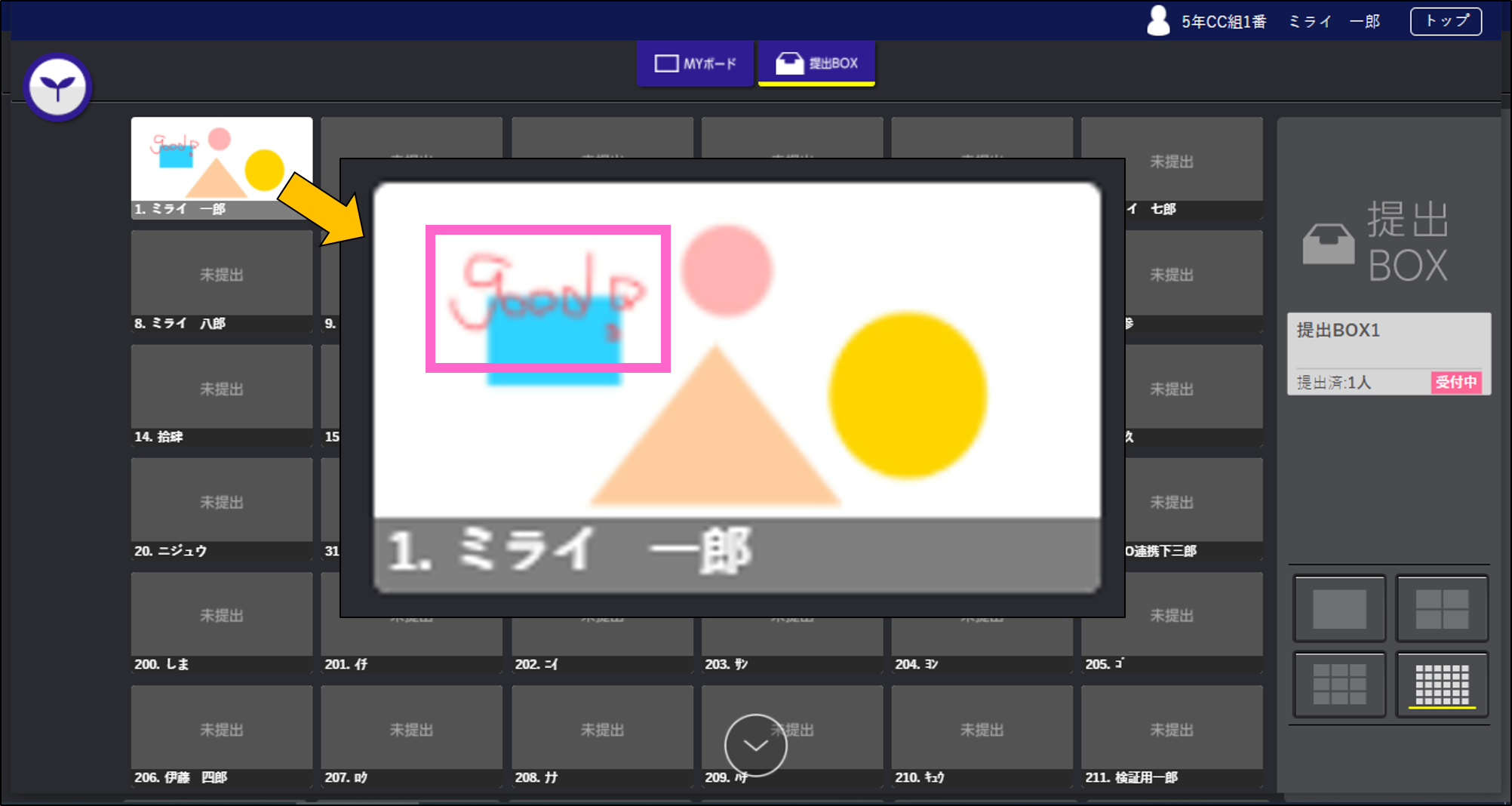
Task: Switch to the 提出BOX tab
Action: click(x=816, y=63)
